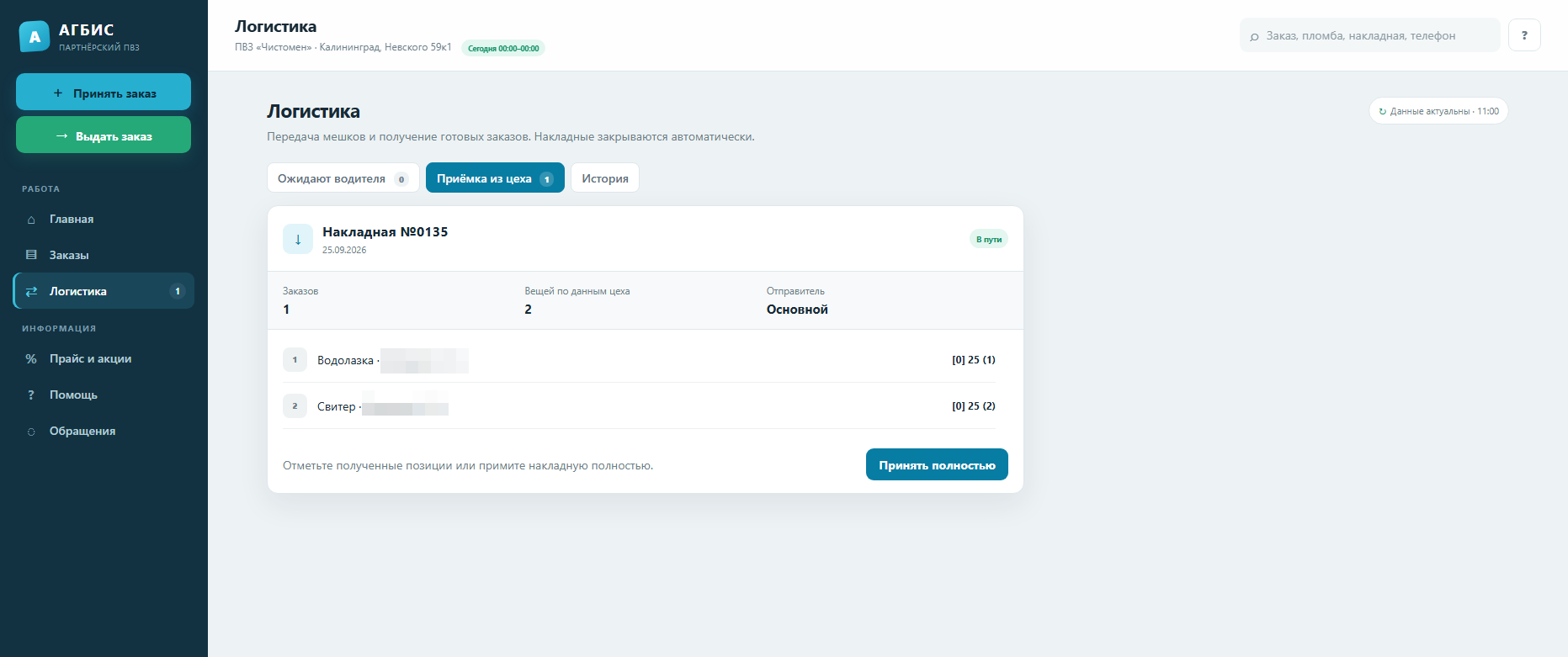Select item number 1 badge for Водолазка
Screen dimensions: 1568x657
coord(295,360)
